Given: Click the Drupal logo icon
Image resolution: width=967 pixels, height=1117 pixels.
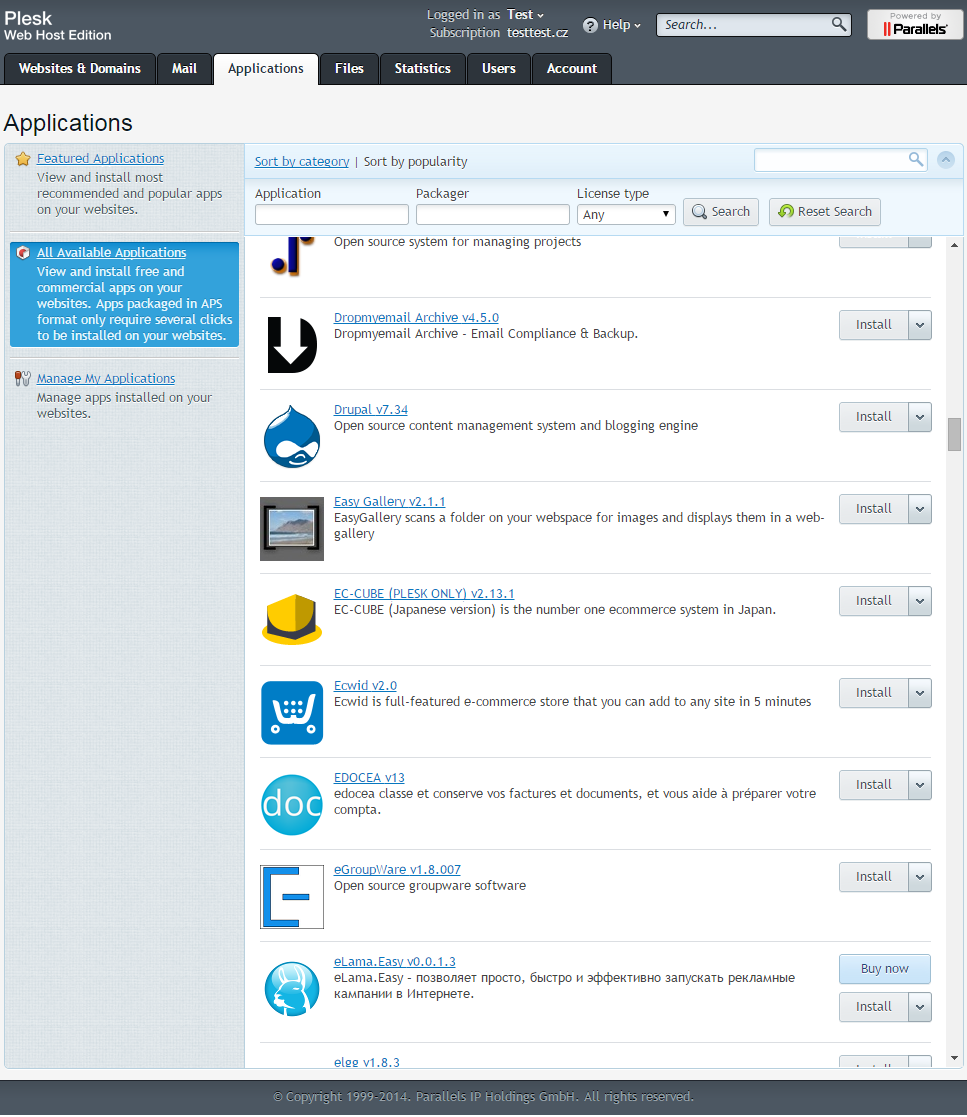Looking at the screenshot, I should click(x=292, y=436).
